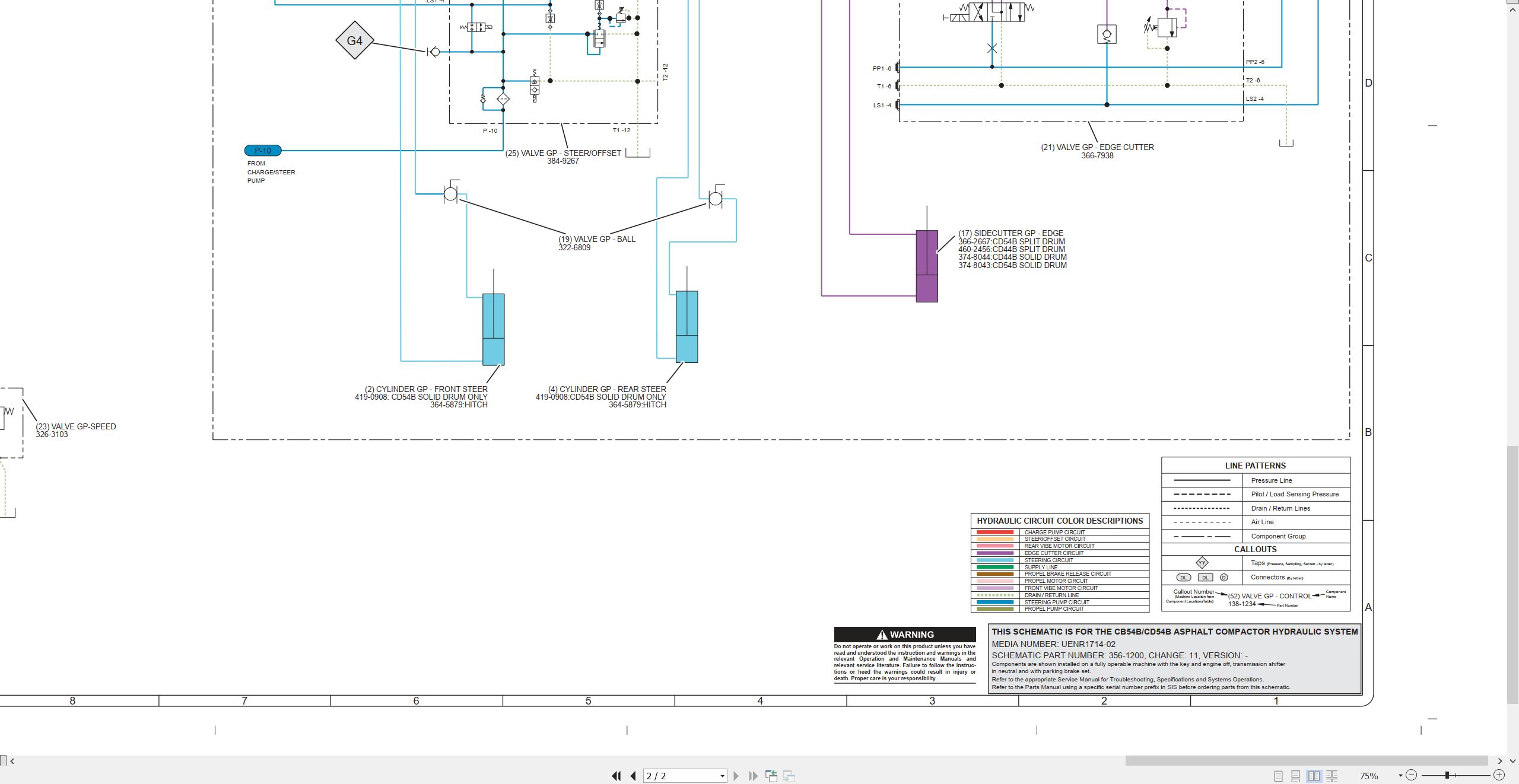Click the PP1 -6 port label
The image size is (1519, 784).
click(882, 69)
